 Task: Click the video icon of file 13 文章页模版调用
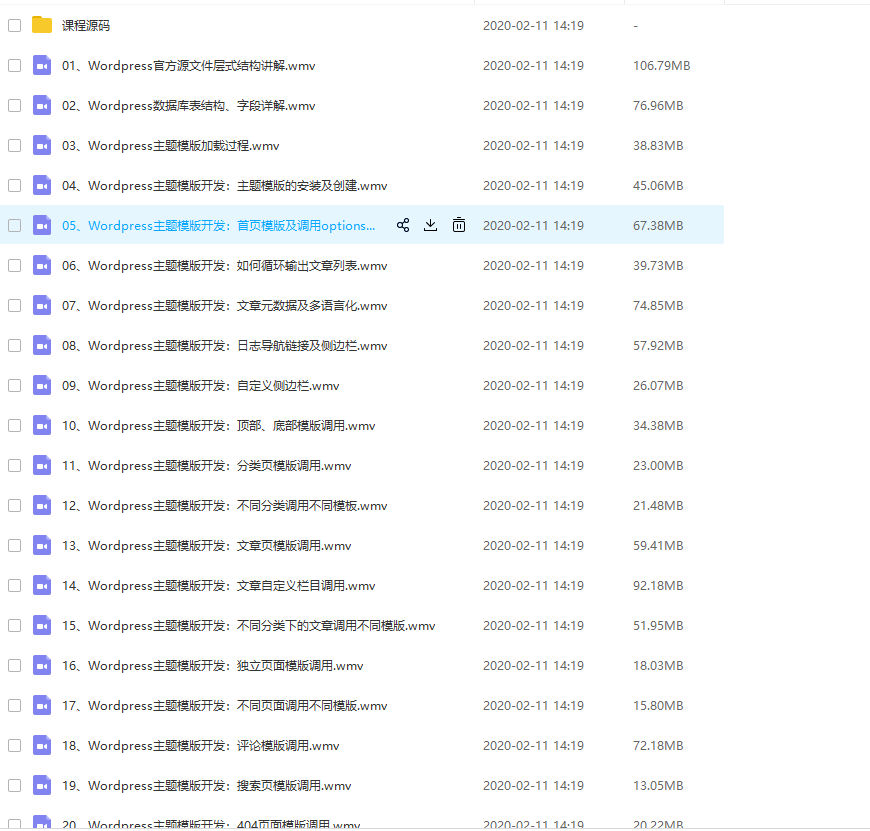[42, 545]
